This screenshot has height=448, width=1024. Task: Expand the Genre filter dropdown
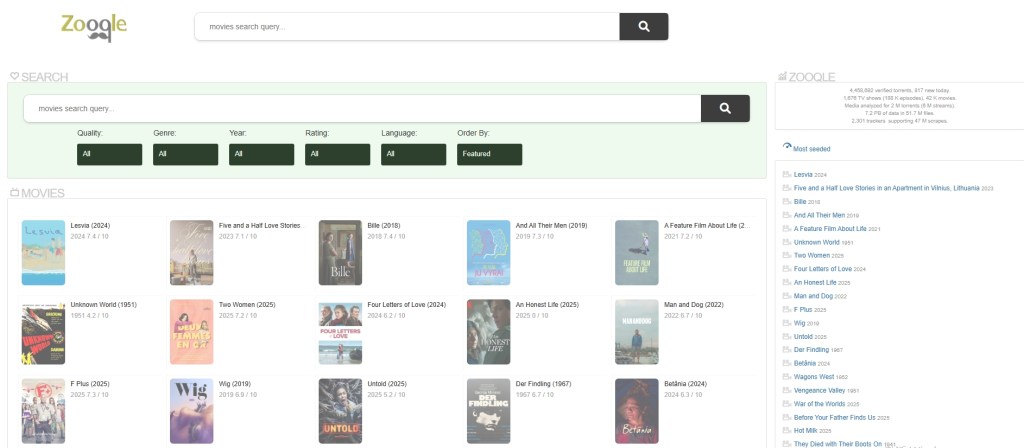click(185, 154)
